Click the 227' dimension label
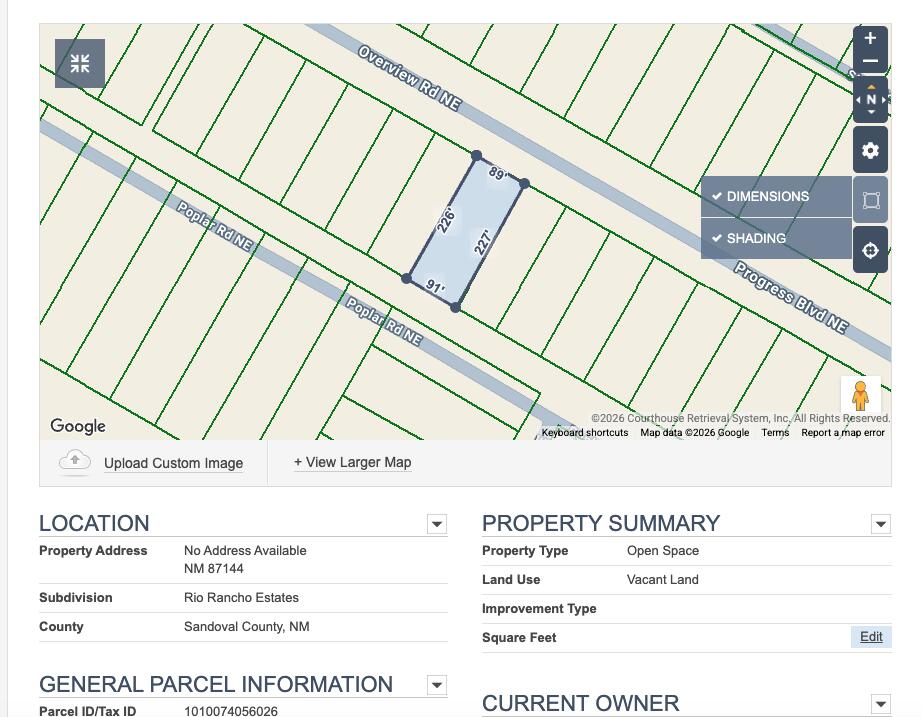The image size is (922, 717). pos(482,243)
